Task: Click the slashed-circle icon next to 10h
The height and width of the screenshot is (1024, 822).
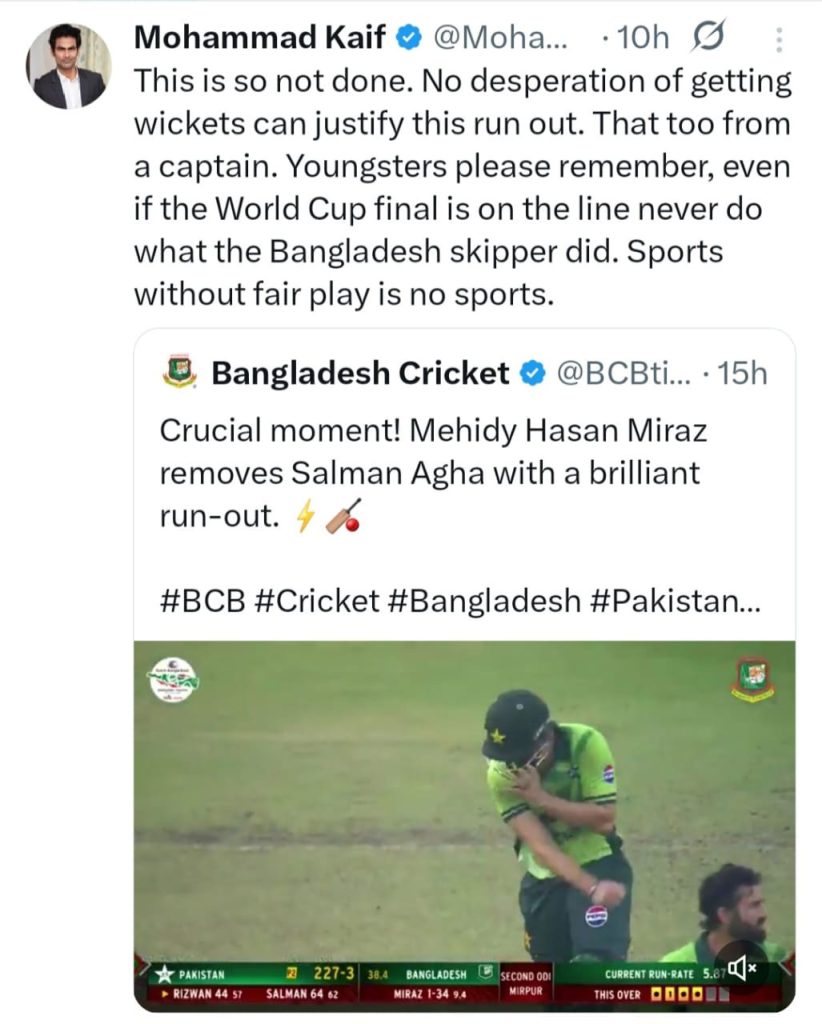Action: [x=706, y=38]
